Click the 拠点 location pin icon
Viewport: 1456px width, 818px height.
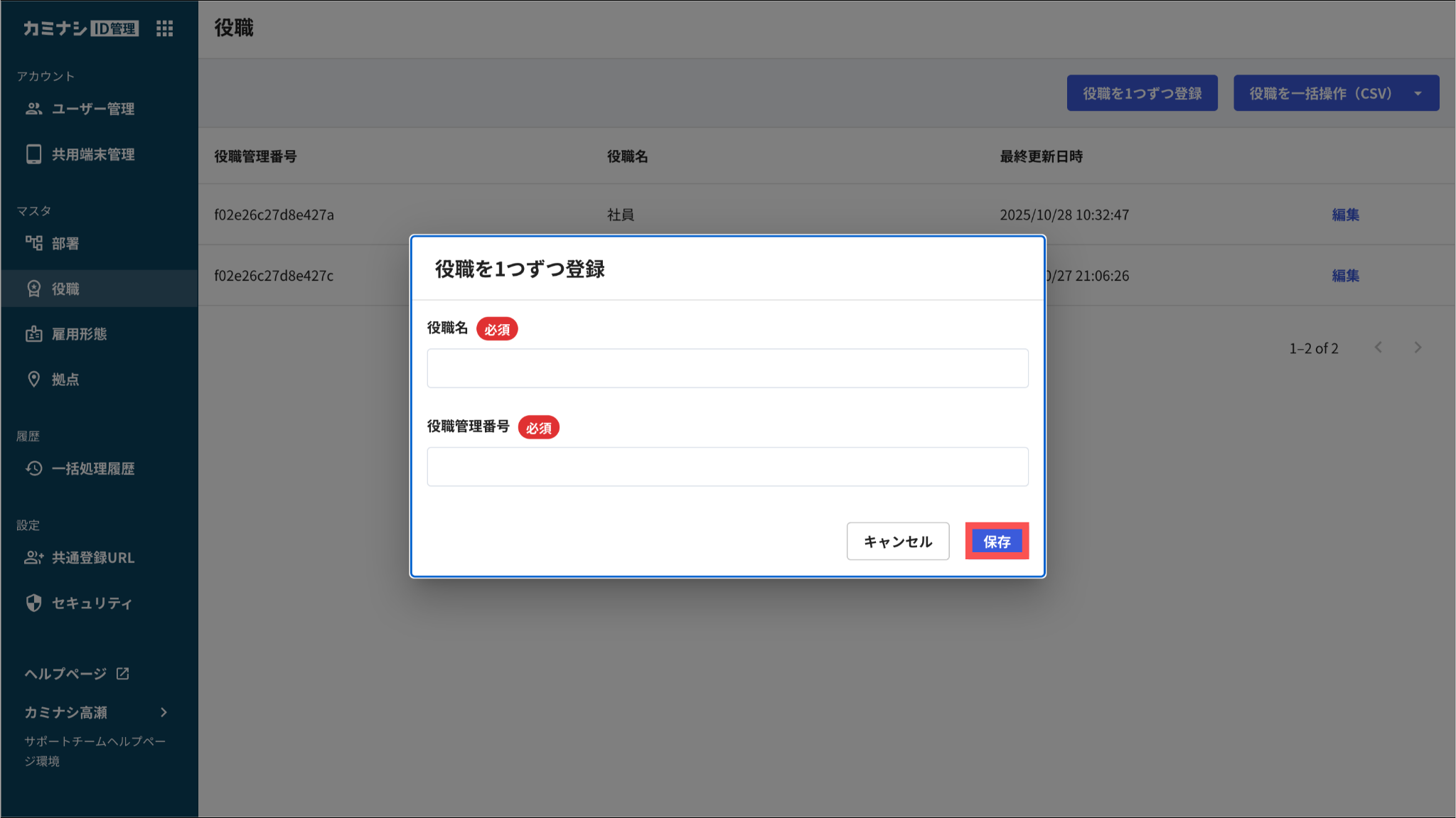(x=33, y=380)
